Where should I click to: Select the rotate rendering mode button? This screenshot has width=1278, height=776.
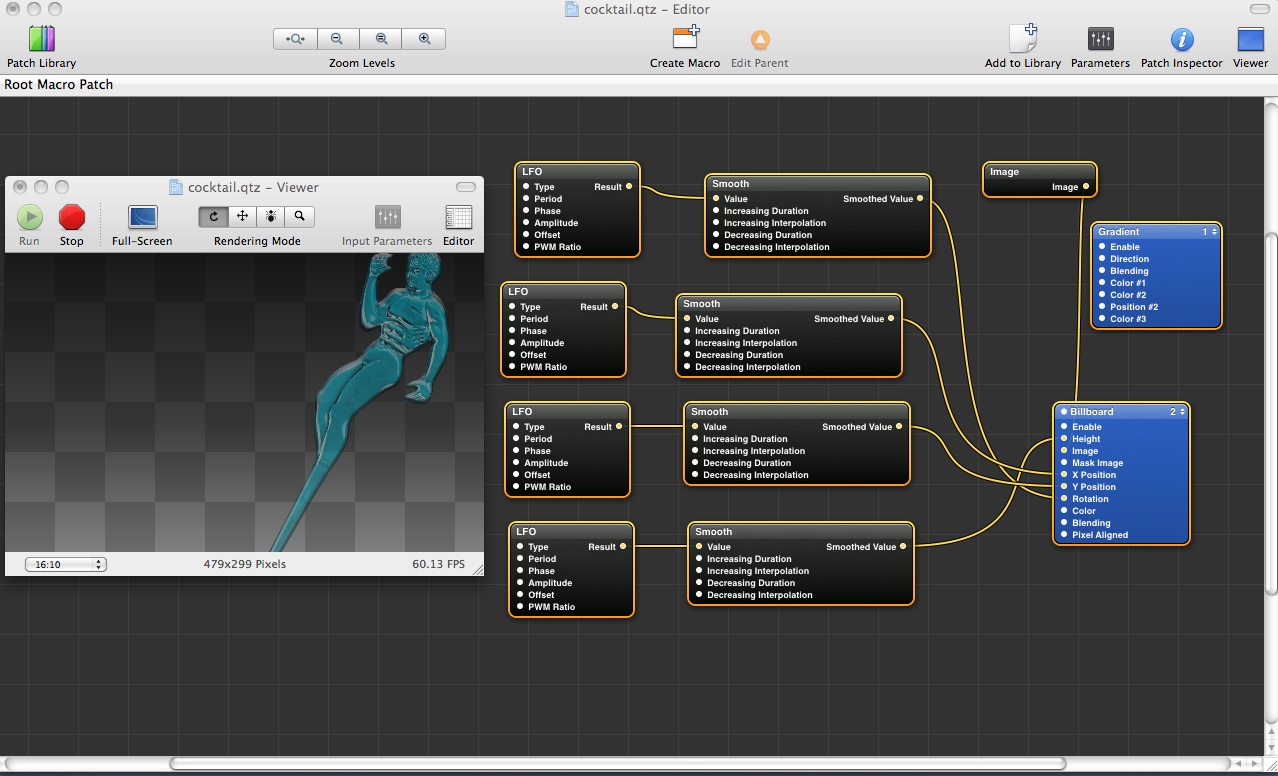click(x=214, y=216)
